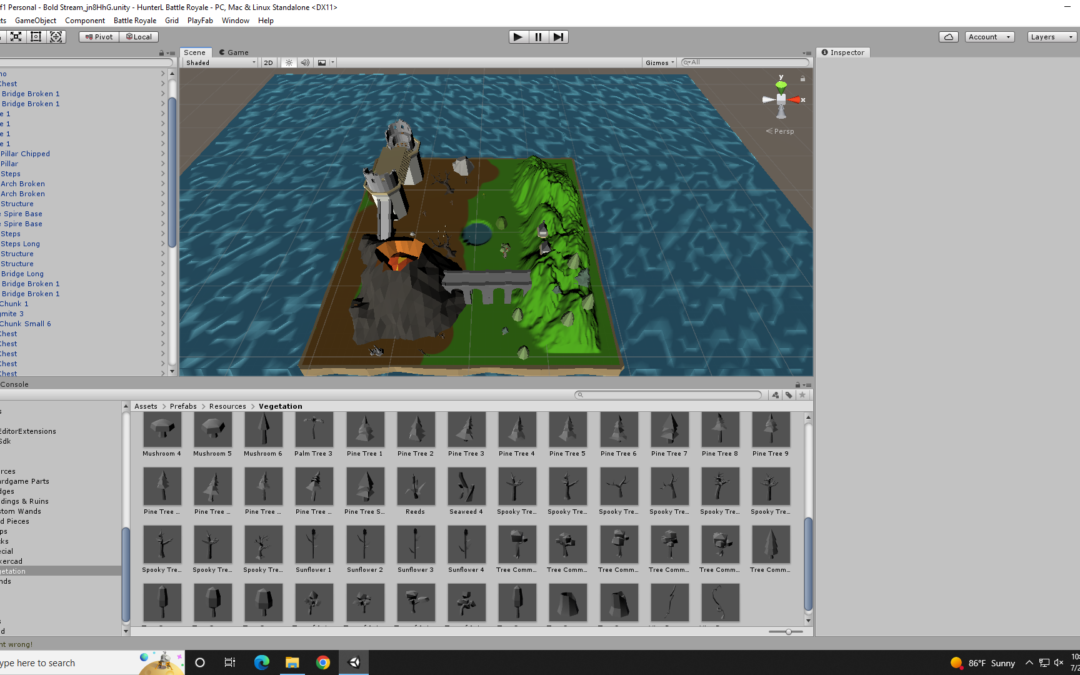Switch to the Scene tab

click(x=195, y=52)
